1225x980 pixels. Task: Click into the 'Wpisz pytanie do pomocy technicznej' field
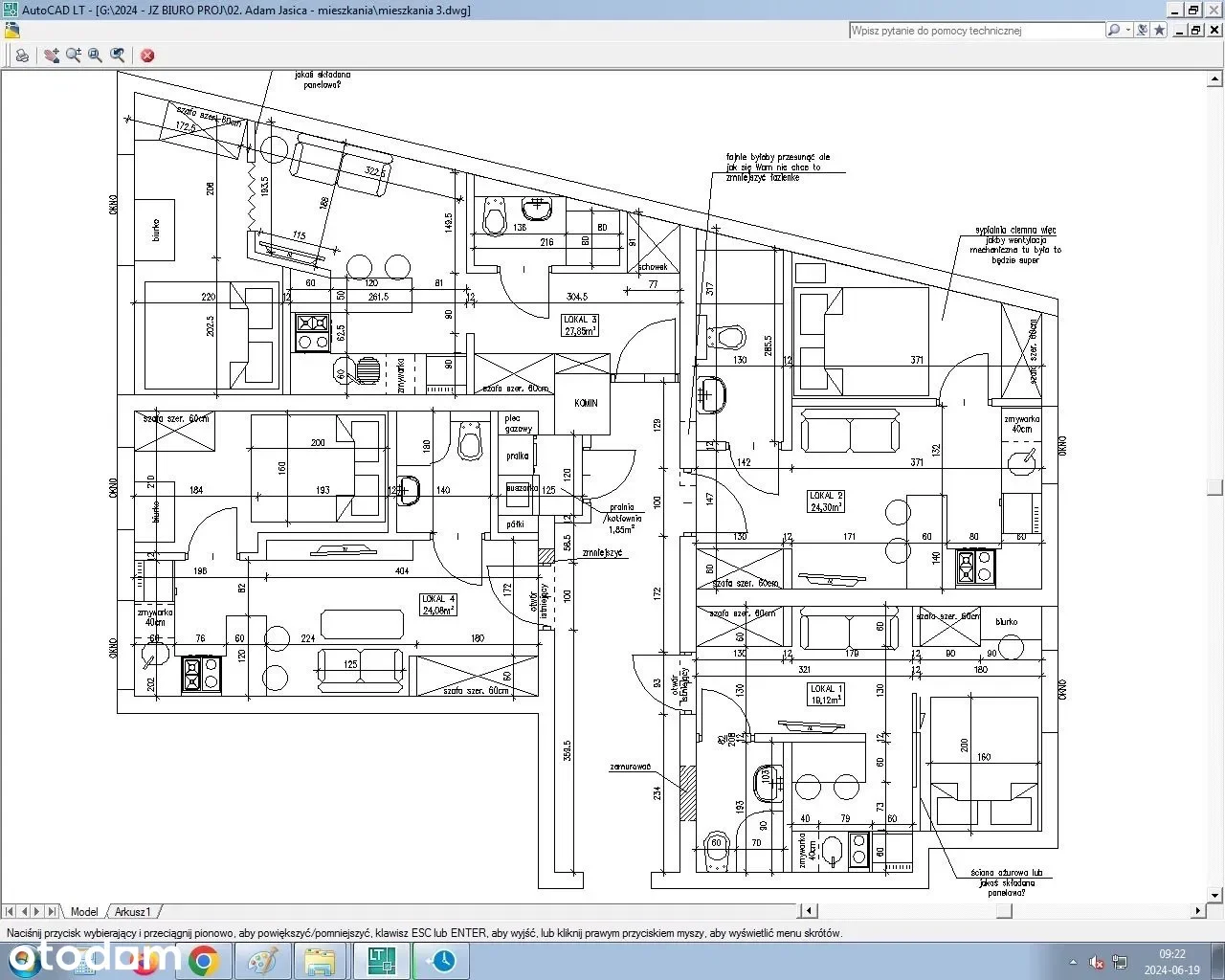tap(976, 31)
